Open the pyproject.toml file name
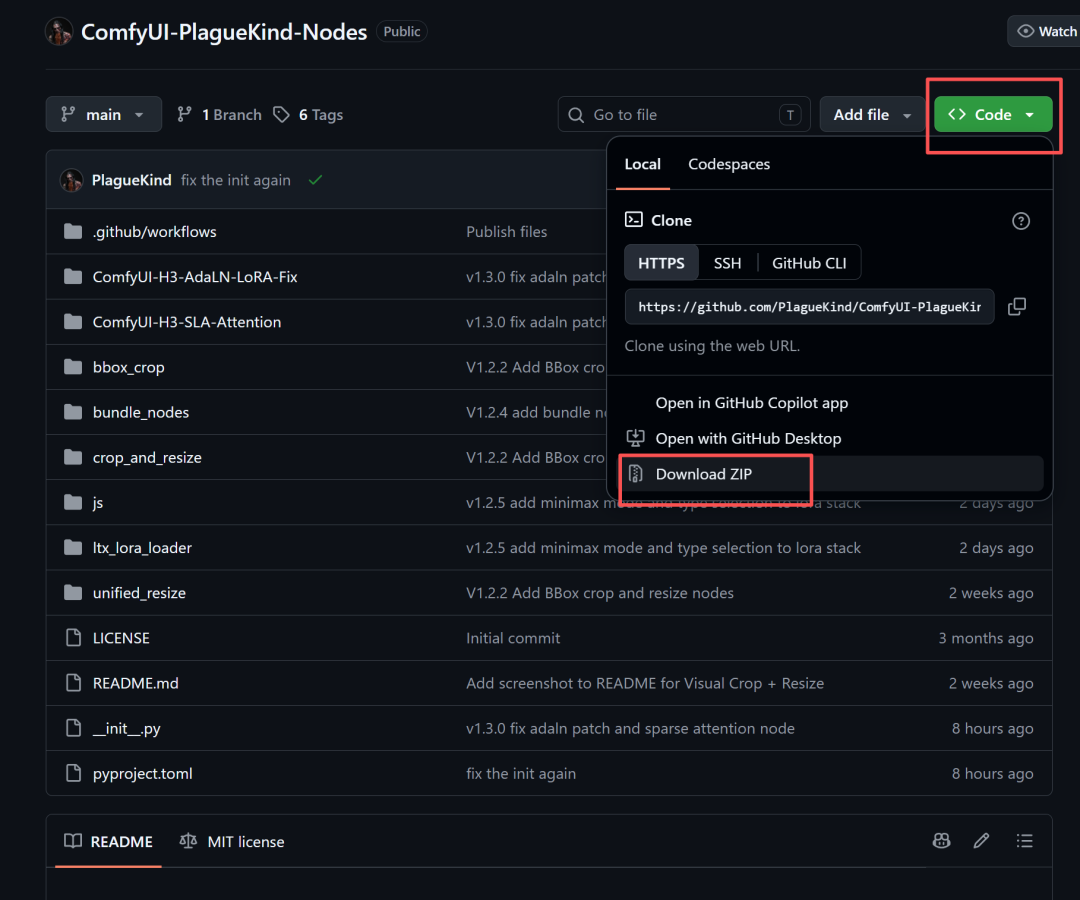Viewport: 1080px width, 900px height. [143, 773]
